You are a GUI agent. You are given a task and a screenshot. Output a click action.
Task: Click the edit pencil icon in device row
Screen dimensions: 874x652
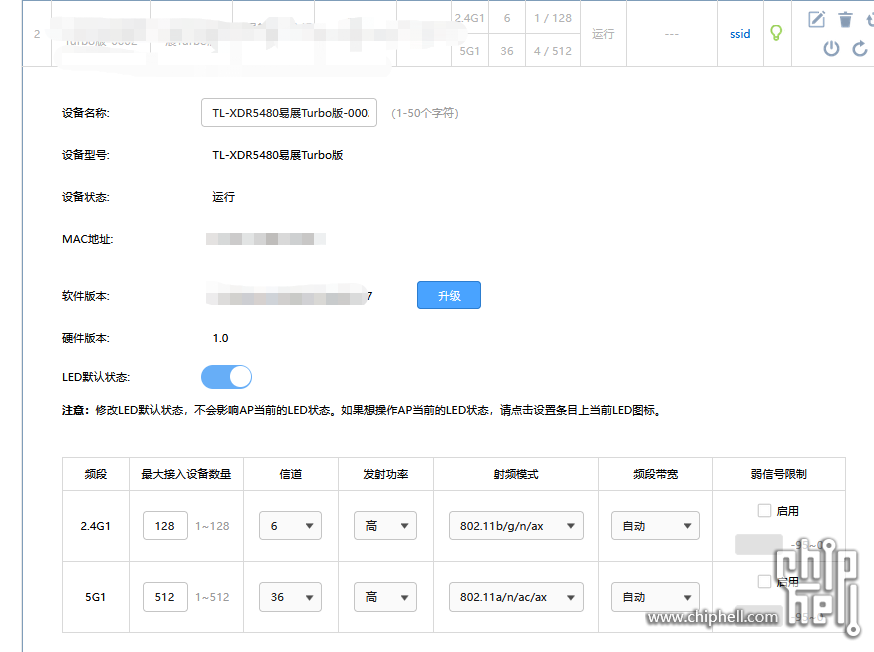click(817, 20)
